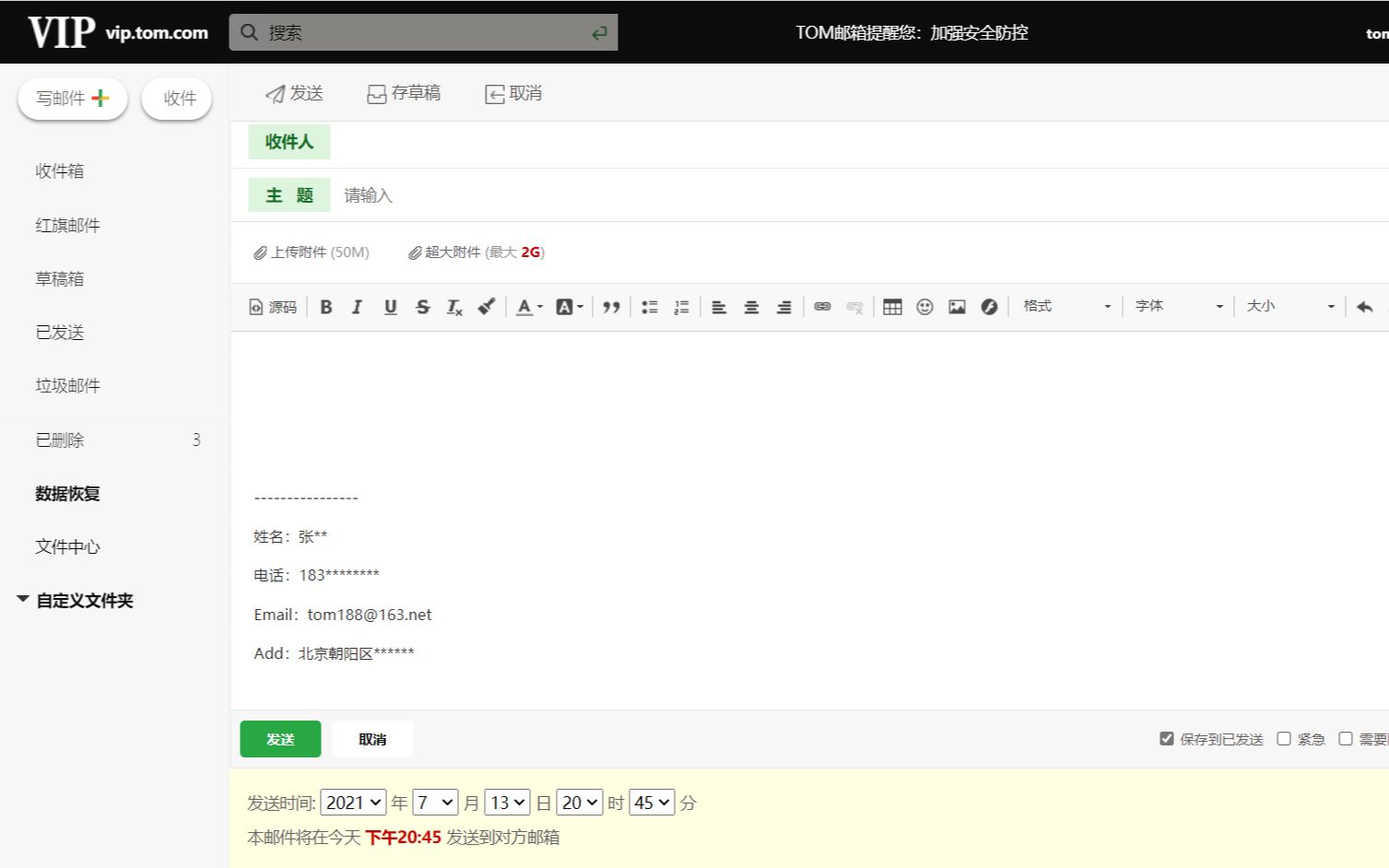Toggle bold formatting in editor toolbar
This screenshot has height=868, width=1389.
tap(325, 307)
